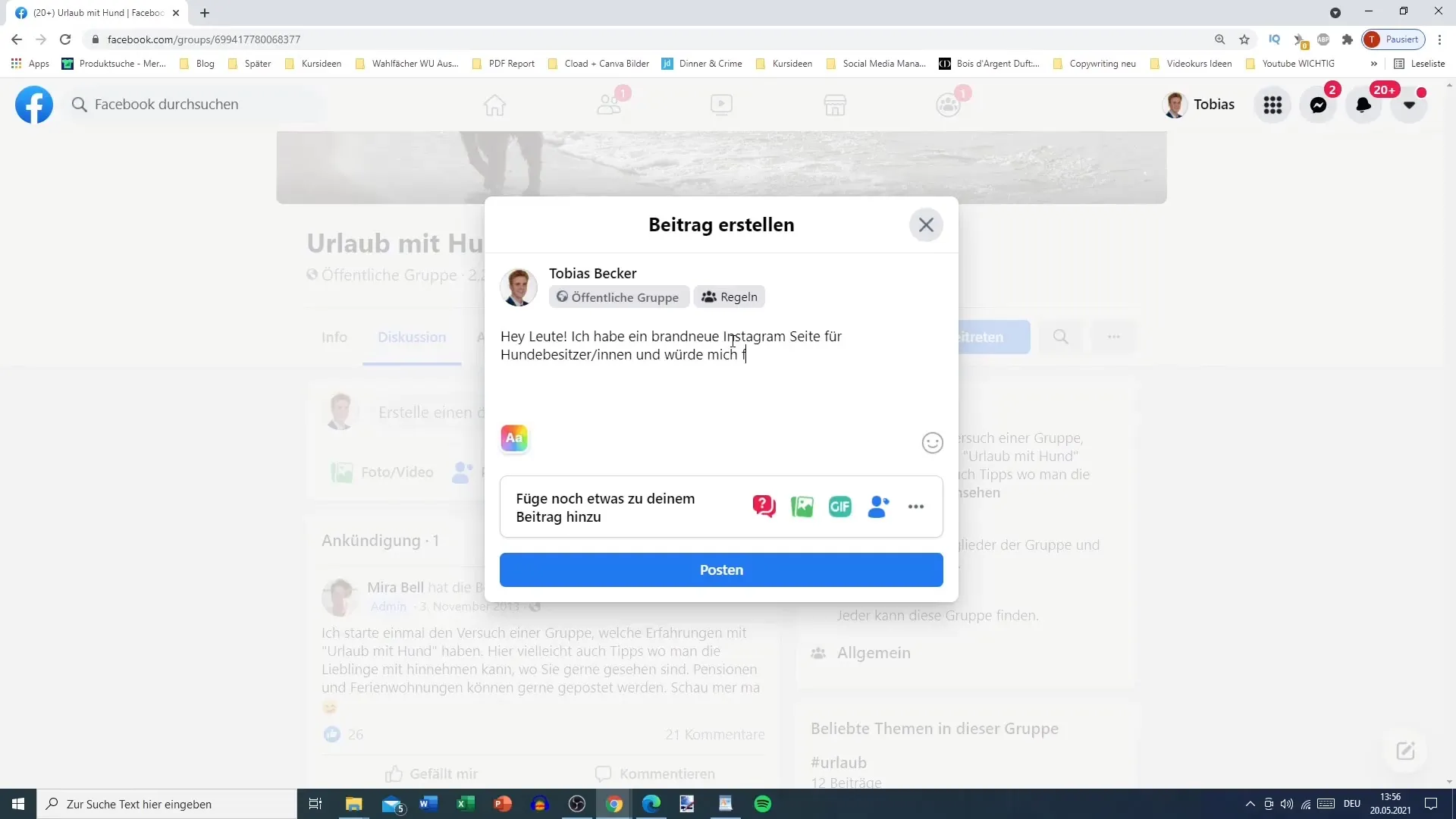
Task: Show hidden system tray icons
Action: (1250, 804)
